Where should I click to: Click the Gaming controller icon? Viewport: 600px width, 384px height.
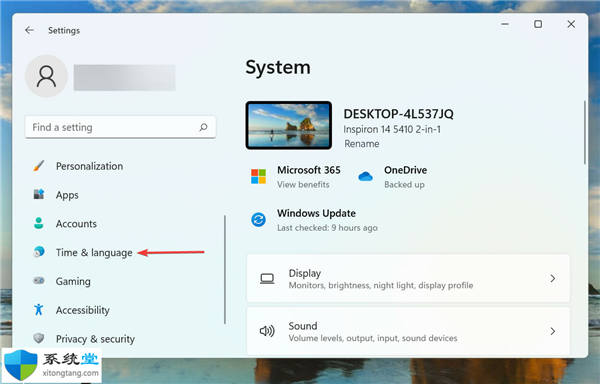[x=39, y=281]
